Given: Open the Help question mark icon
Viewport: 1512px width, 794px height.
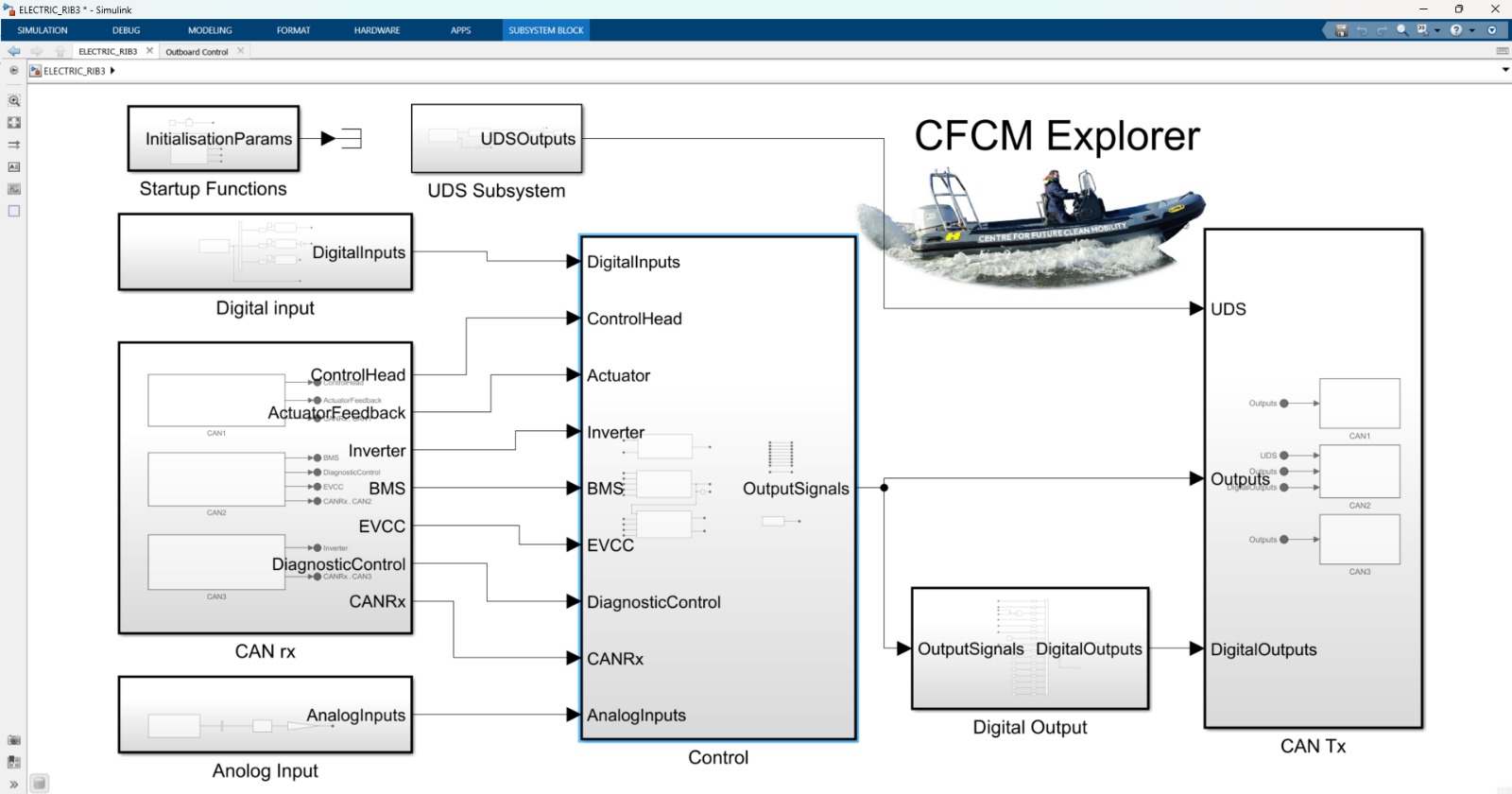Looking at the screenshot, I should point(1456,30).
